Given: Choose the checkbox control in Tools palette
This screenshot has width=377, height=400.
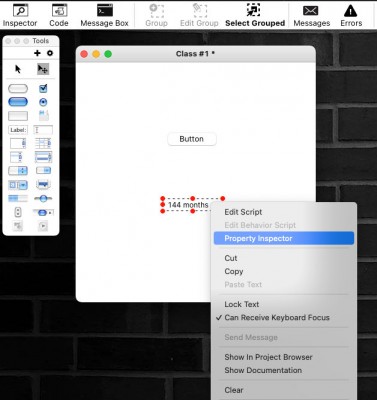Looking at the screenshot, I should pos(43,88).
